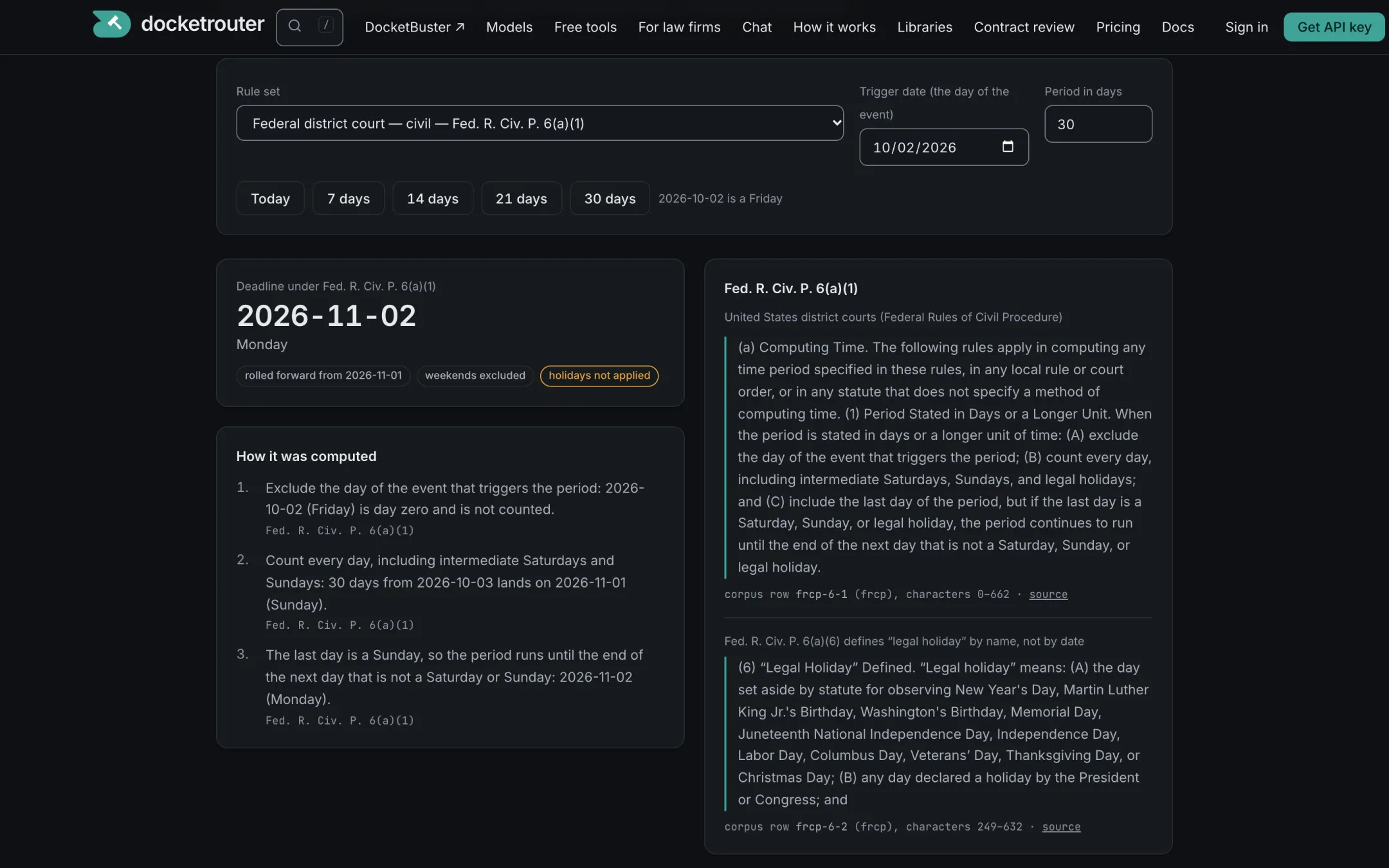The height and width of the screenshot is (868, 1389).
Task: Click the external arrow beside DocketBuster
Action: pos(460,27)
